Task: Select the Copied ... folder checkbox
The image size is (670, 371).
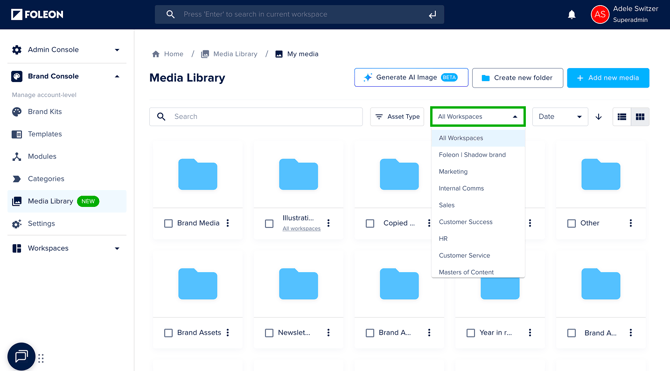Action: pyautogui.click(x=370, y=224)
